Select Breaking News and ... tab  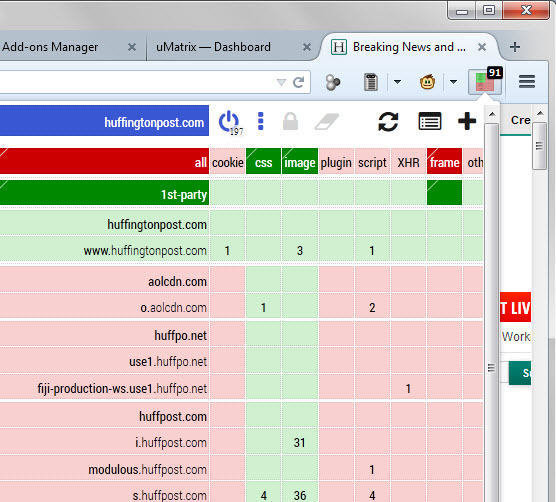(410, 47)
